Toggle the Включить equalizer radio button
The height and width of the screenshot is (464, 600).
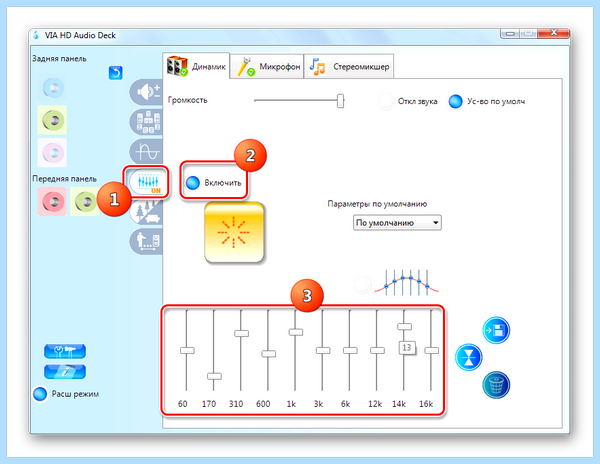pyautogui.click(x=193, y=182)
